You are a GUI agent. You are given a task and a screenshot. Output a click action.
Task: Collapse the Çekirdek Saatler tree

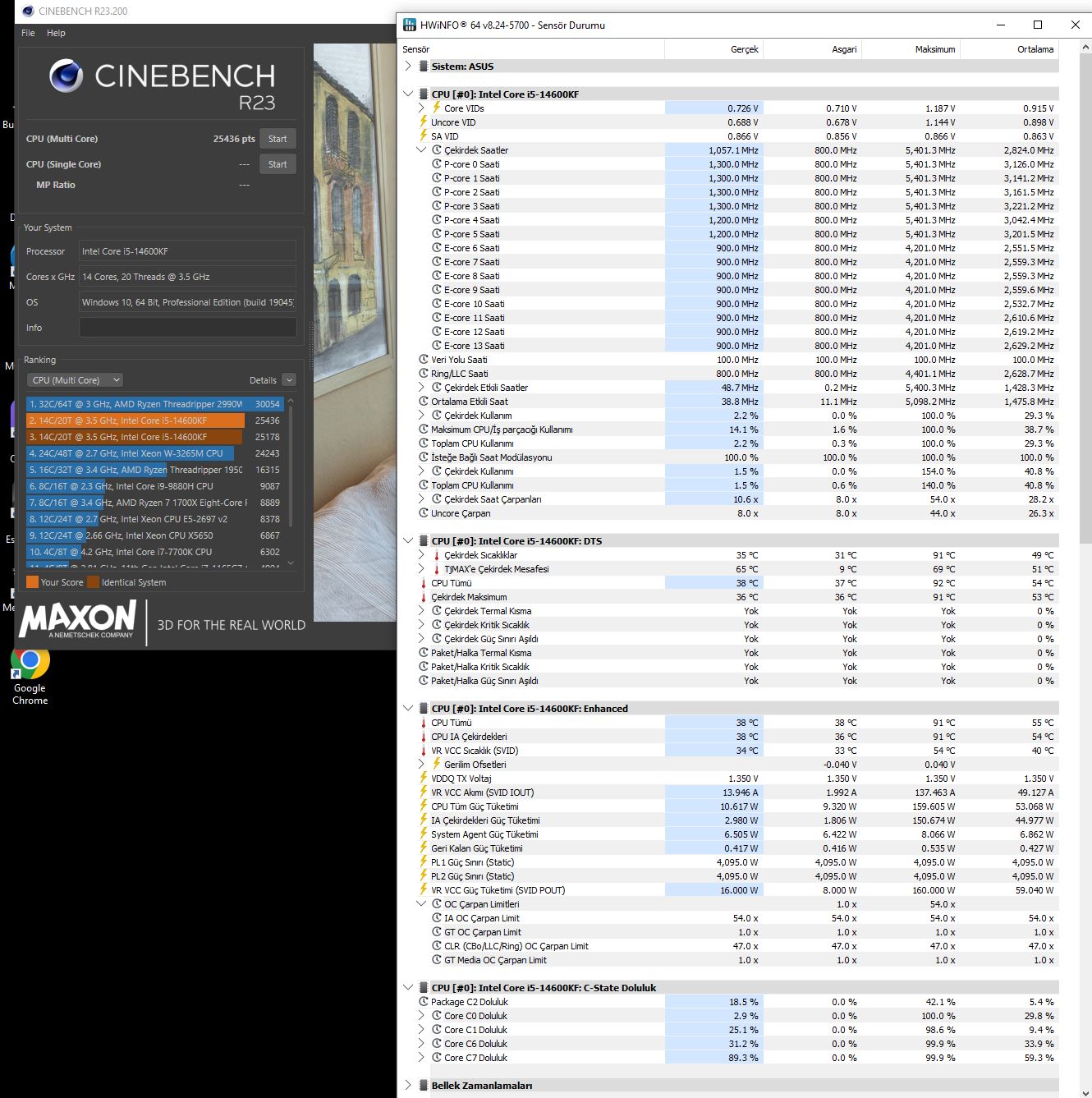coord(421,149)
